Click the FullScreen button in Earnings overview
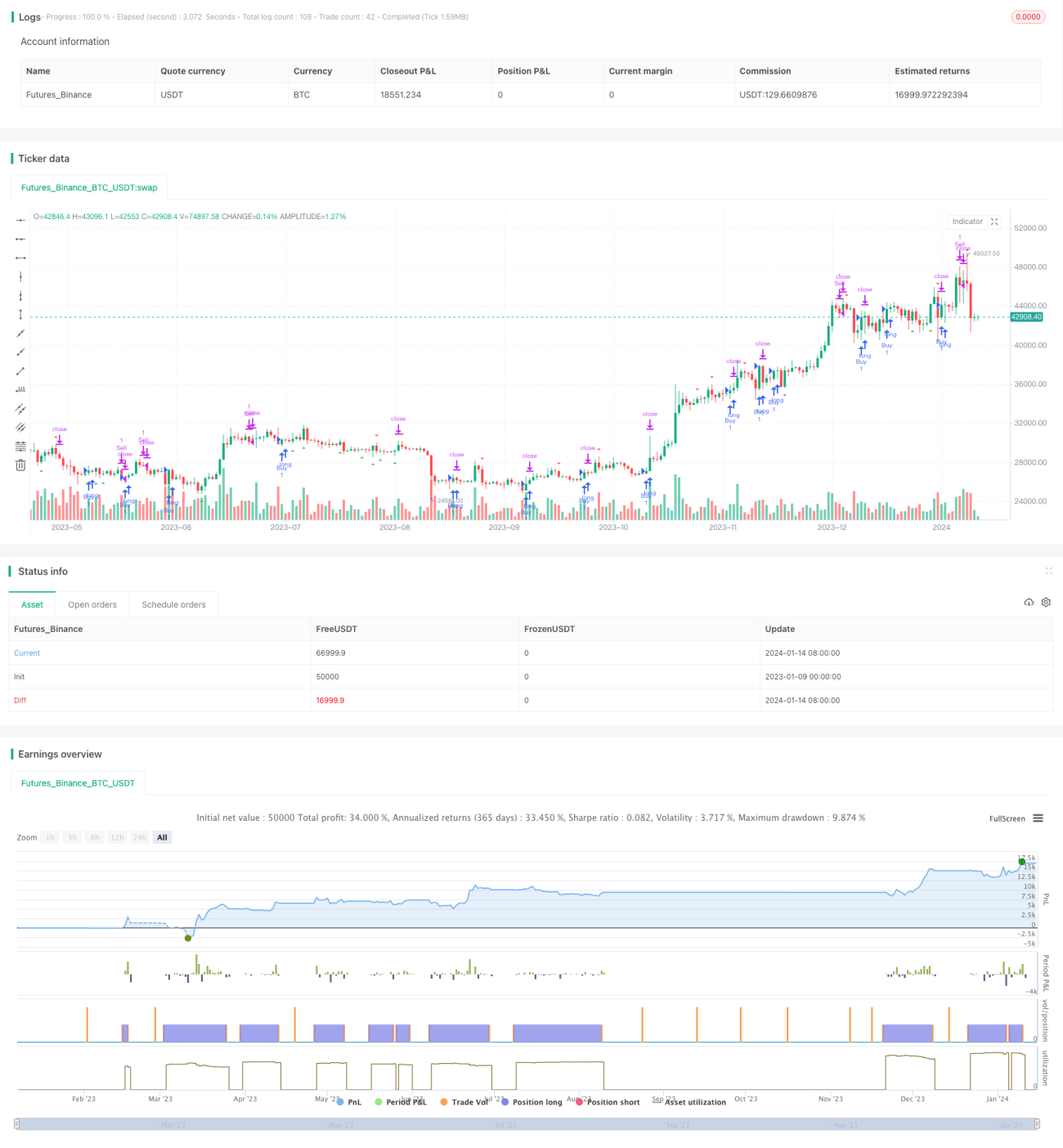The height and width of the screenshot is (1148, 1063). pyautogui.click(x=1007, y=818)
